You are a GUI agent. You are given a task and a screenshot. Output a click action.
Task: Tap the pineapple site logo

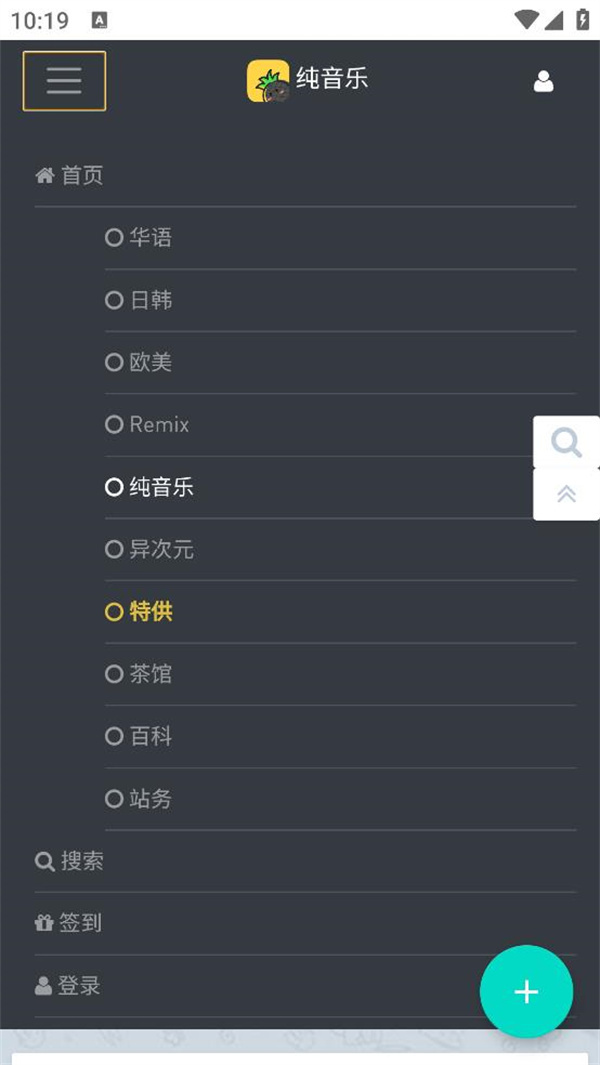click(268, 81)
